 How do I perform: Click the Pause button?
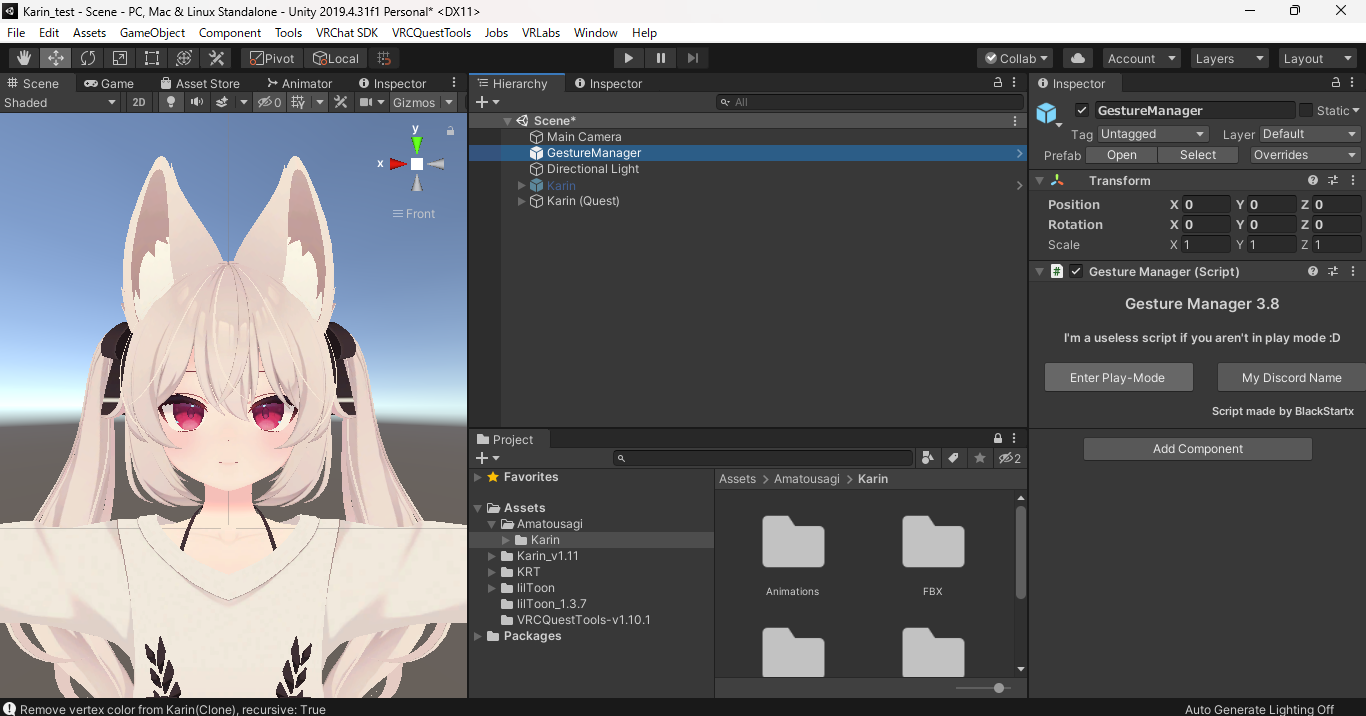click(x=661, y=58)
